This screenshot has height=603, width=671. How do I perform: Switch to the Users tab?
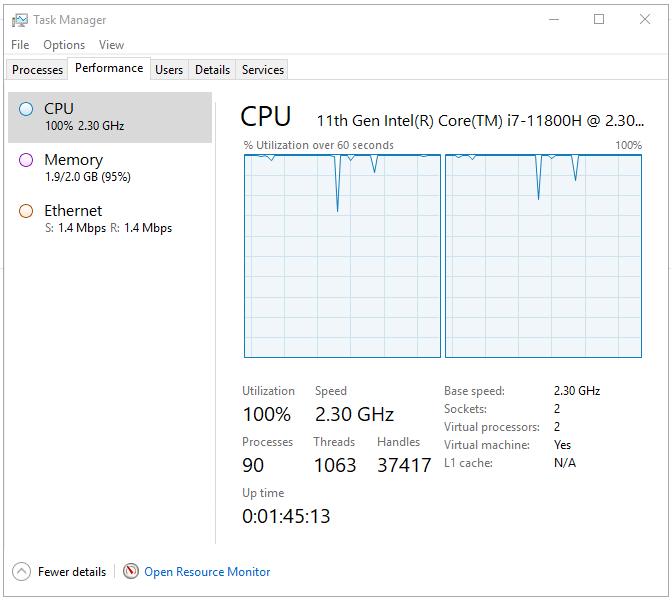(x=169, y=70)
